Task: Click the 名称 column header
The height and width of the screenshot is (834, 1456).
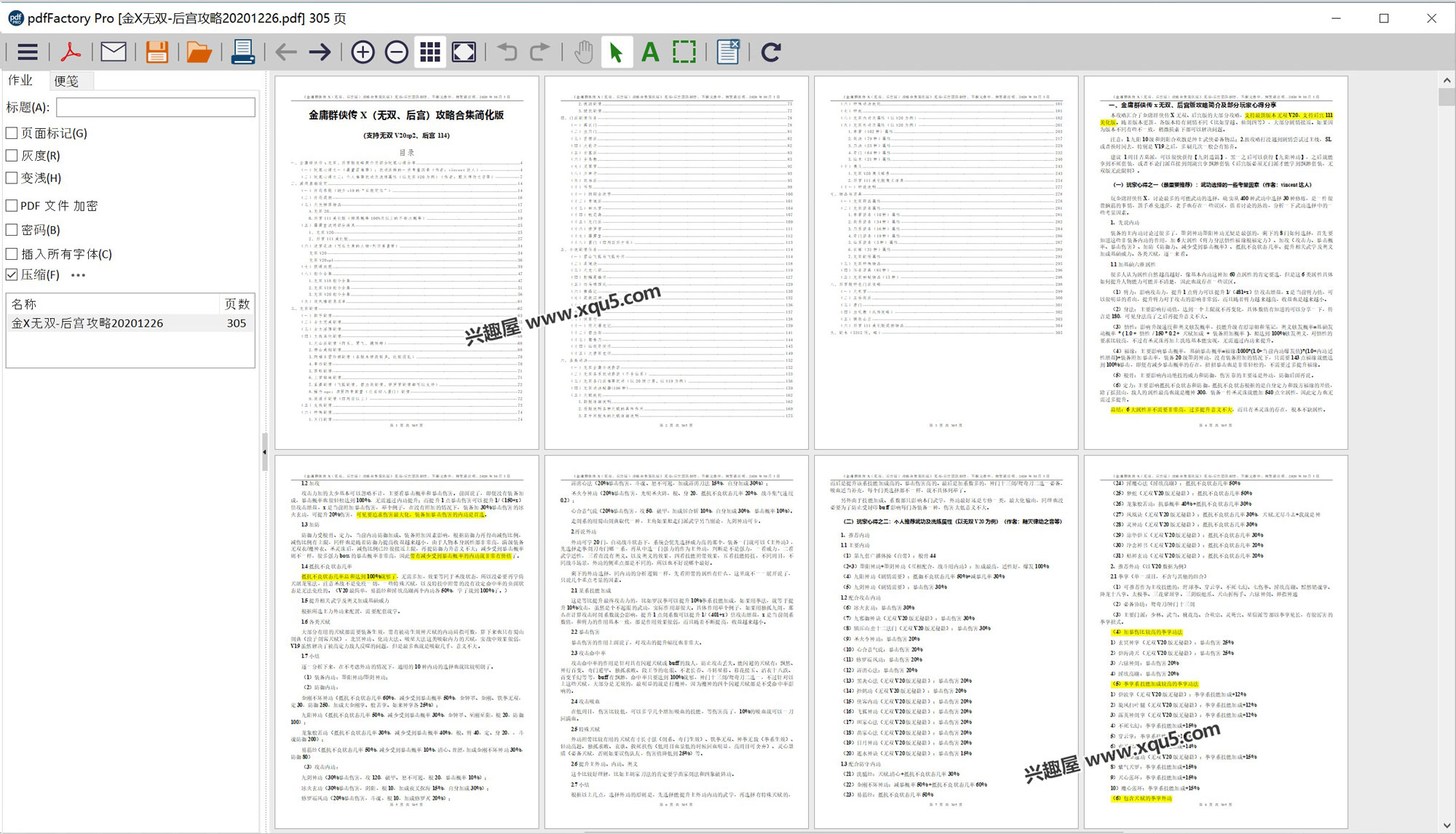Action: click(113, 304)
